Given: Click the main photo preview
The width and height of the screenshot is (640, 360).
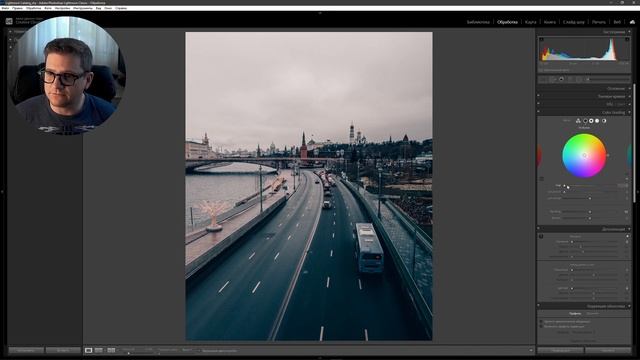Looking at the screenshot, I should tap(309, 186).
